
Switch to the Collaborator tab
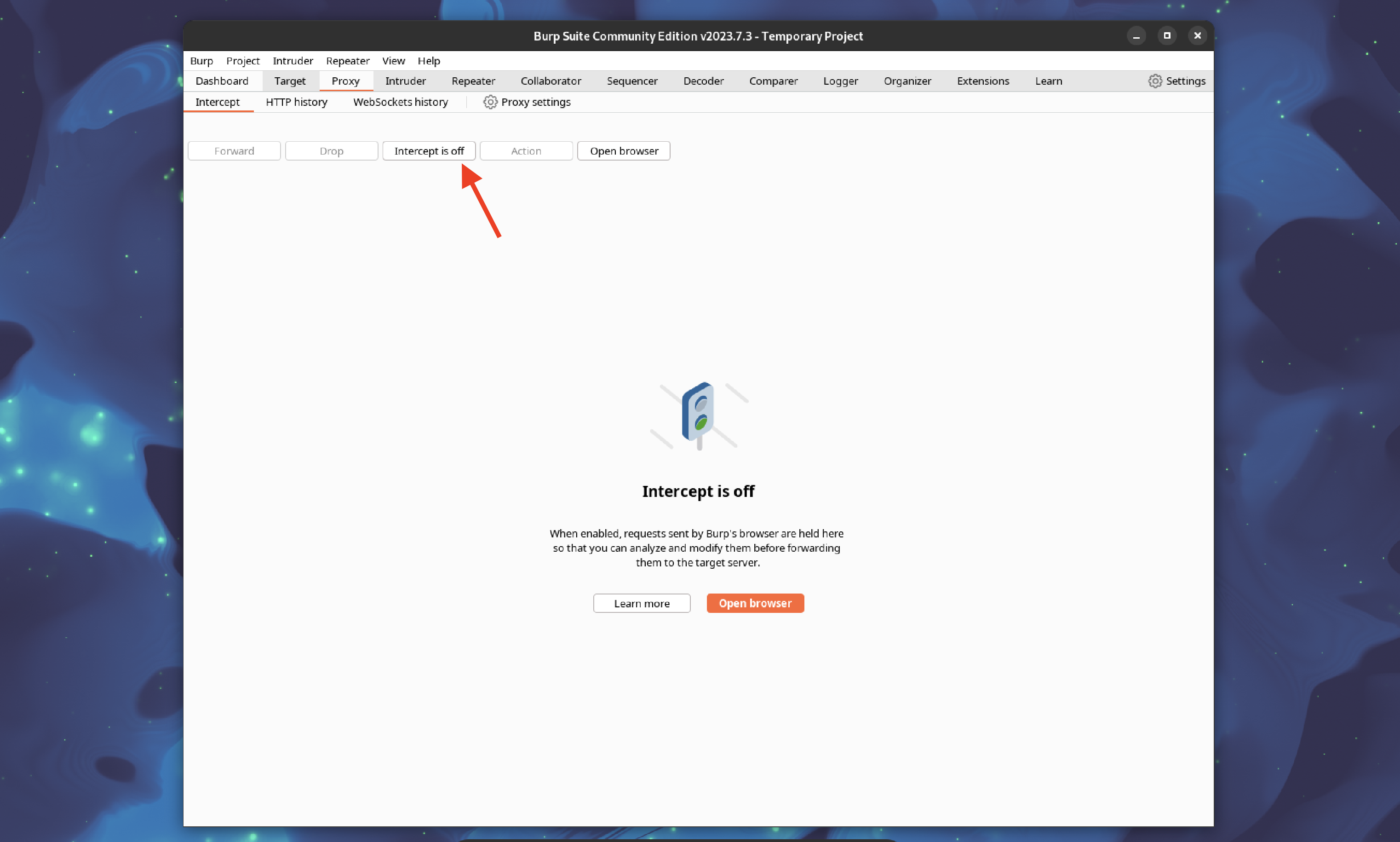(x=551, y=81)
